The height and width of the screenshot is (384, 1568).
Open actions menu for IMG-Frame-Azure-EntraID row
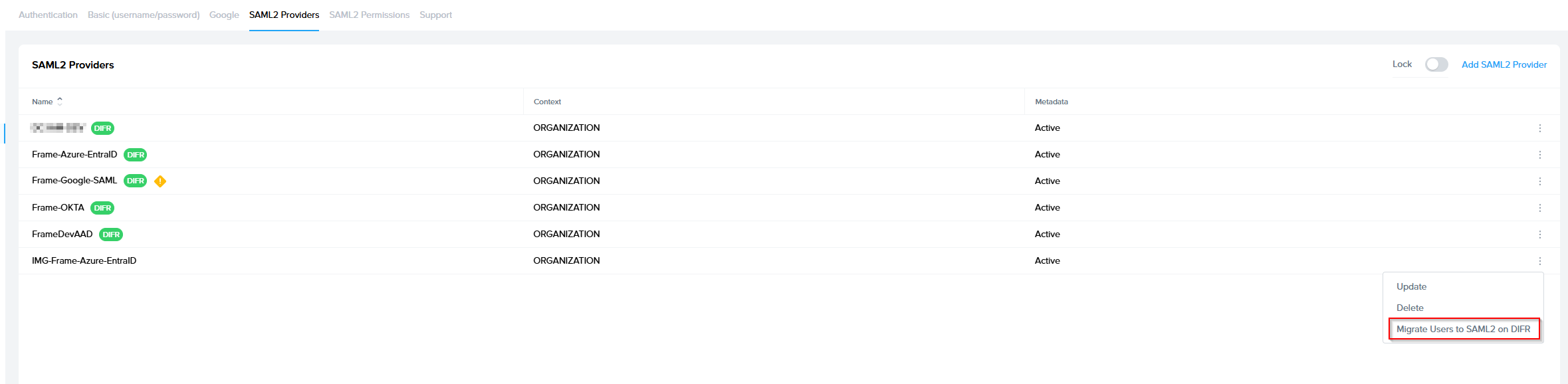coord(1539,261)
